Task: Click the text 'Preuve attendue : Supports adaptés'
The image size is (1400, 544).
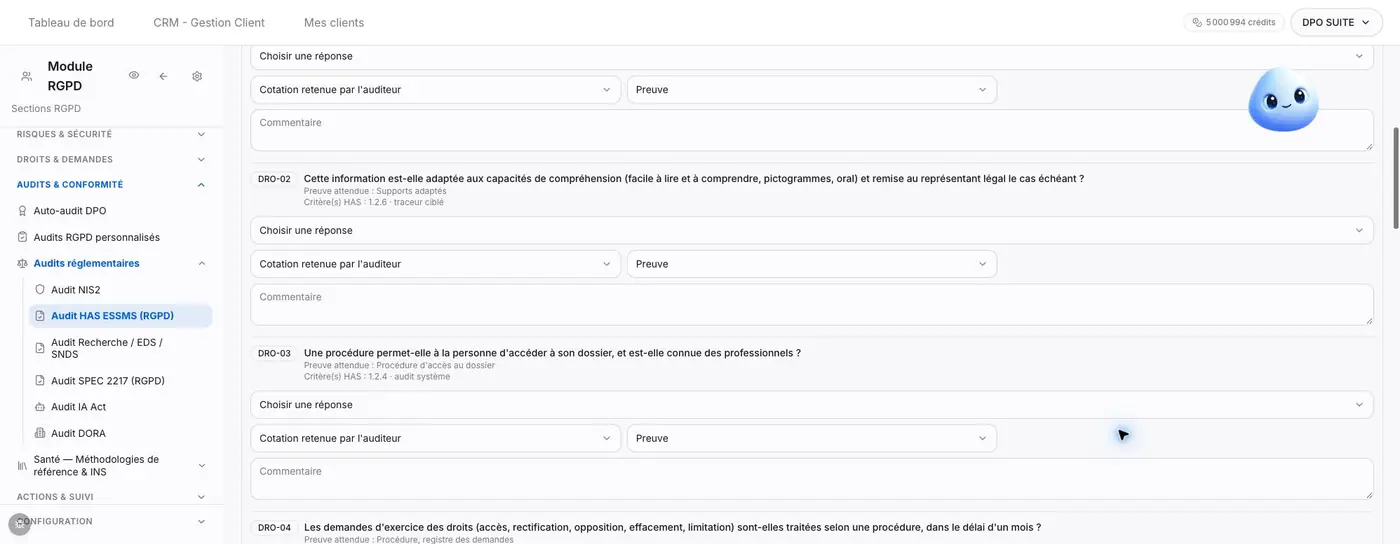Action: [375, 191]
